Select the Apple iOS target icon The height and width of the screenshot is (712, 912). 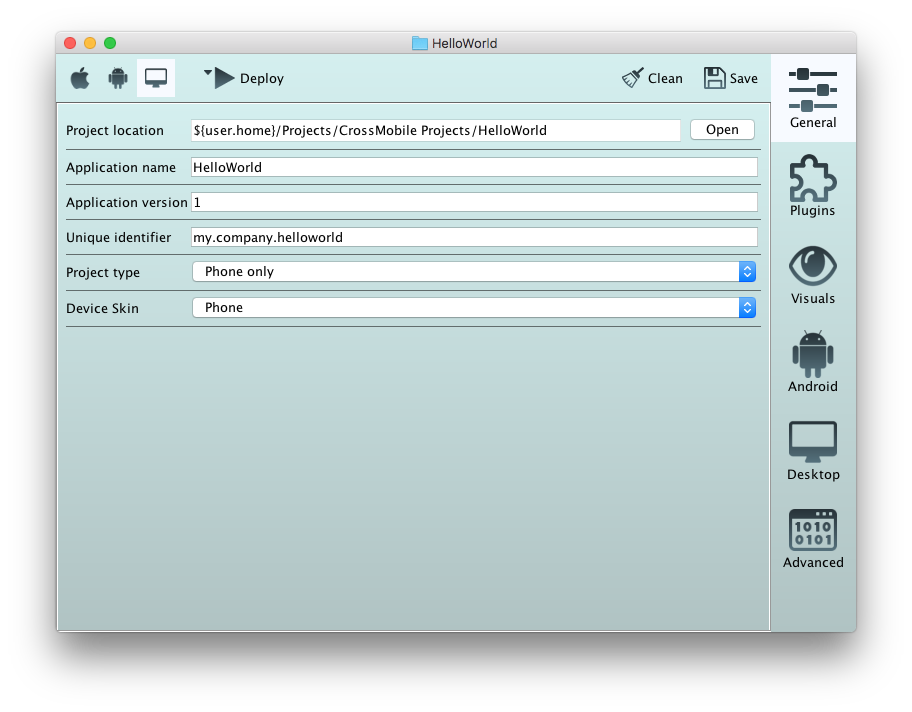(80, 78)
